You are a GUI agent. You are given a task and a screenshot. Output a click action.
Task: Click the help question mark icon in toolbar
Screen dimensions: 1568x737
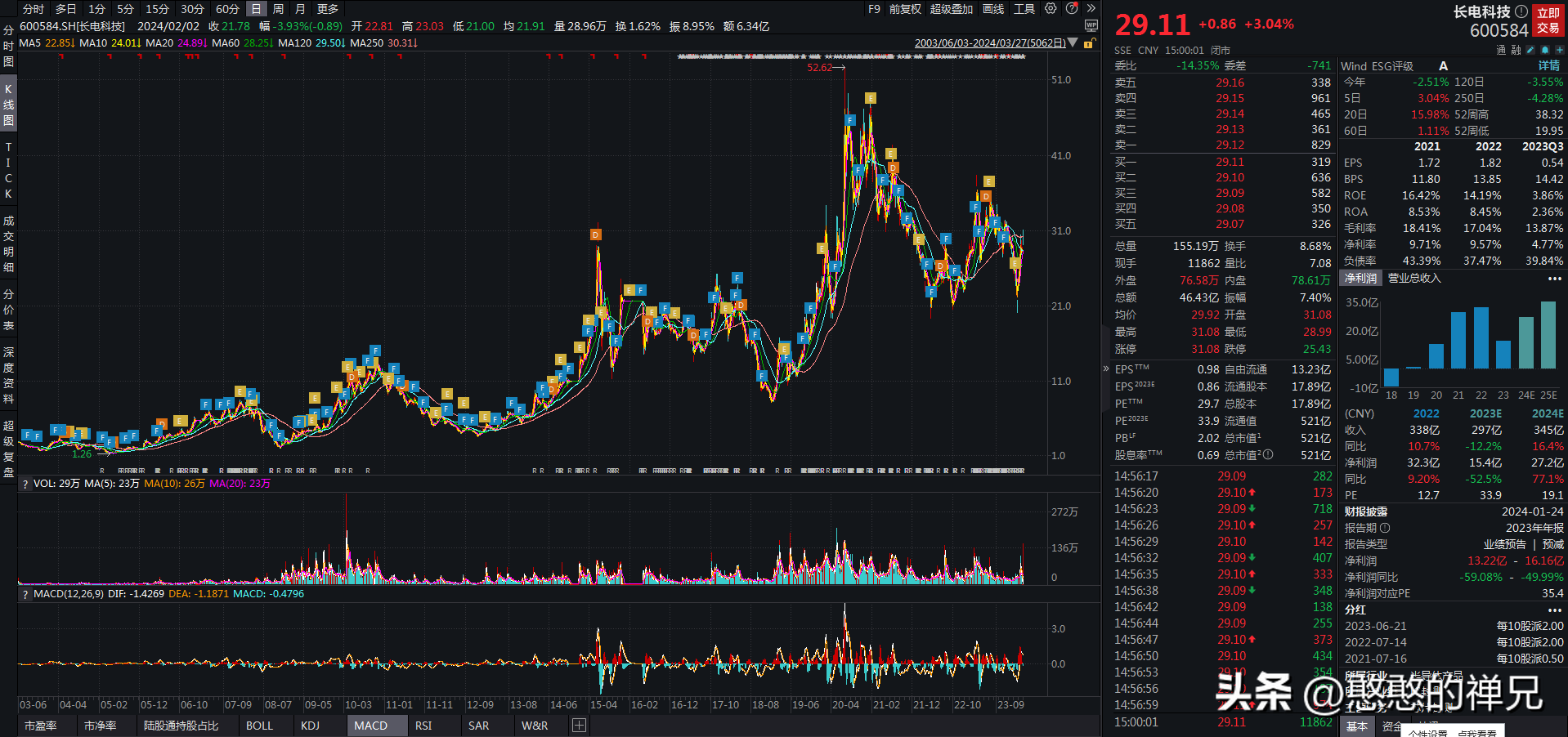point(1072,9)
